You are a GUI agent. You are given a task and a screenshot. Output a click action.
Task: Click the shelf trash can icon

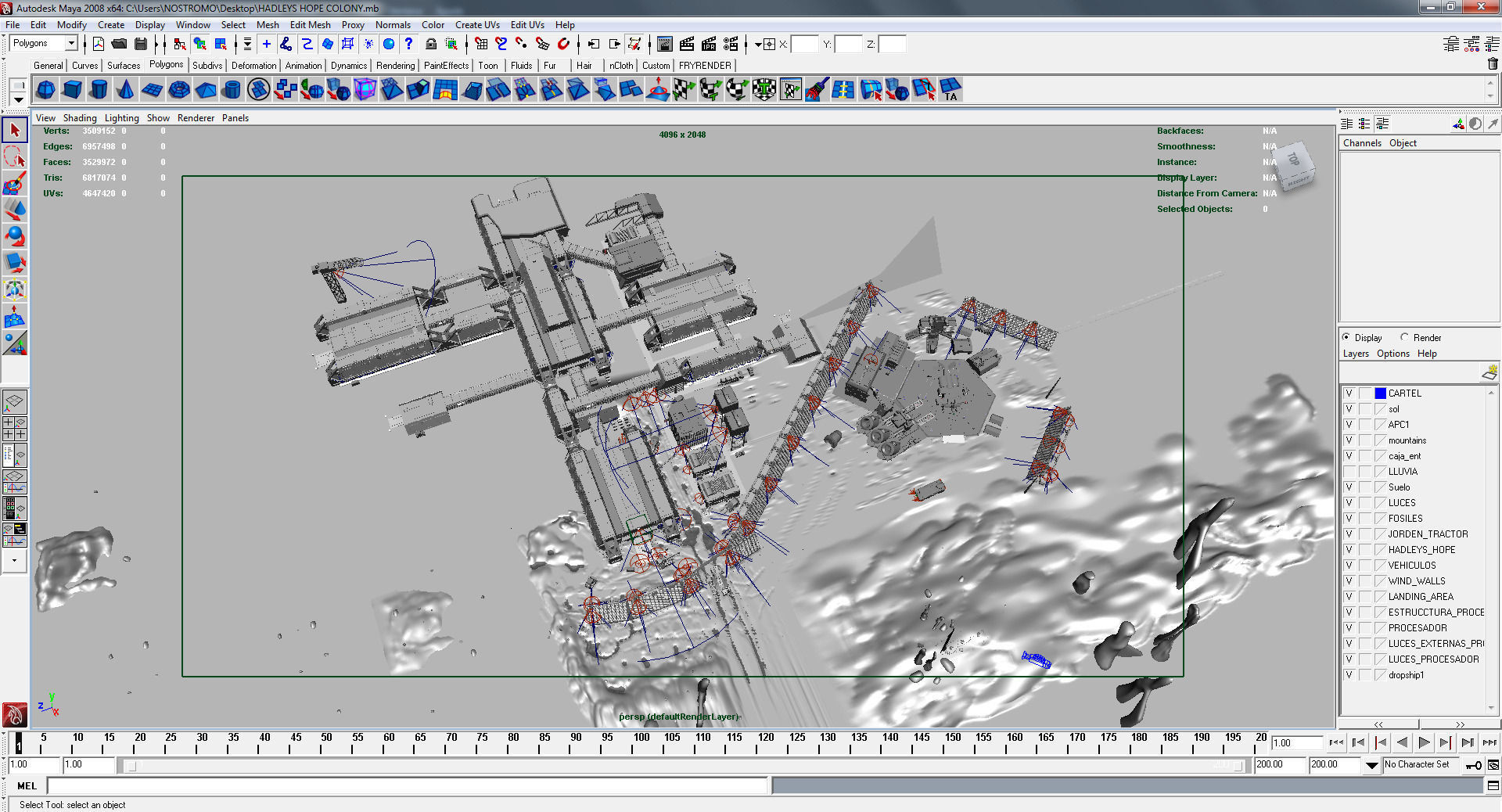1493,64
